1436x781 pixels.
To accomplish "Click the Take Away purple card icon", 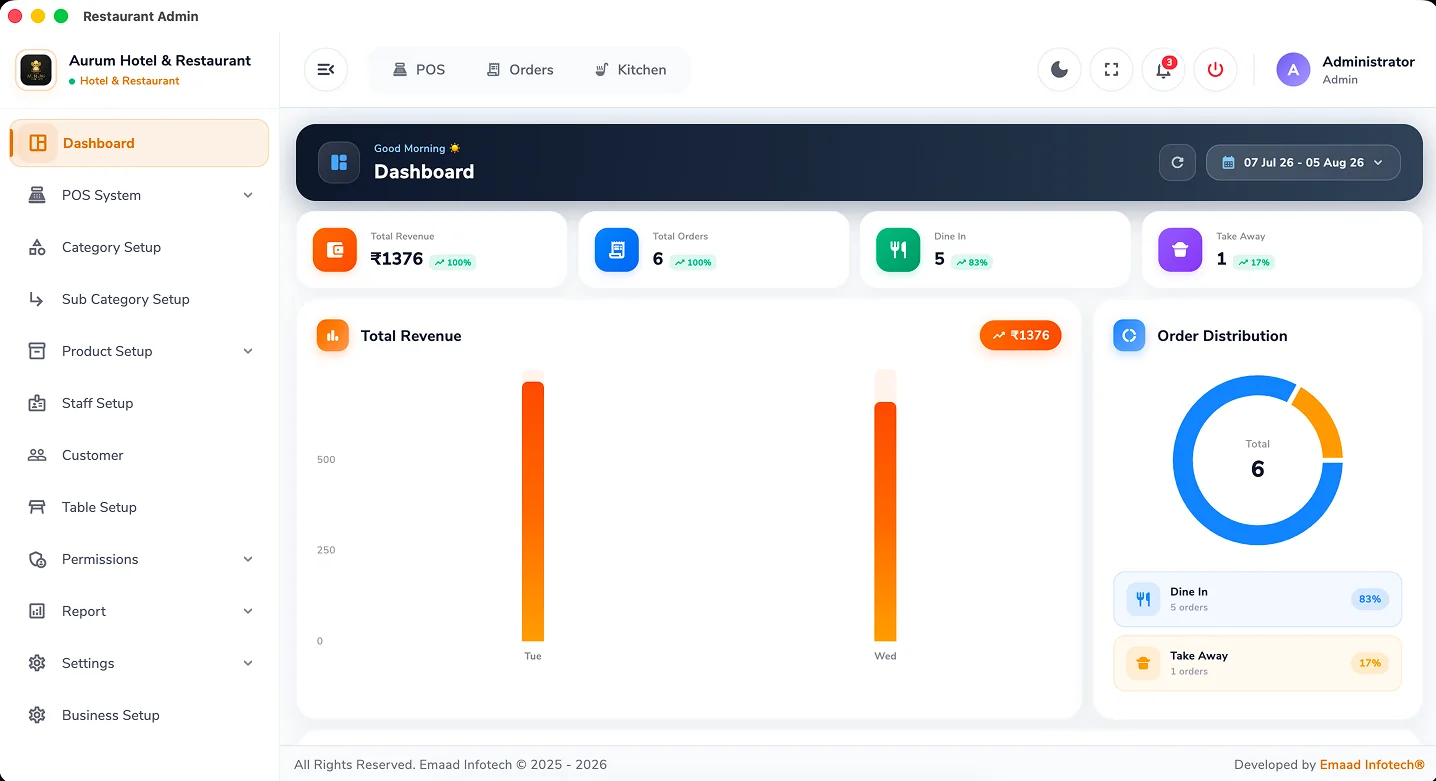I will tap(1180, 250).
